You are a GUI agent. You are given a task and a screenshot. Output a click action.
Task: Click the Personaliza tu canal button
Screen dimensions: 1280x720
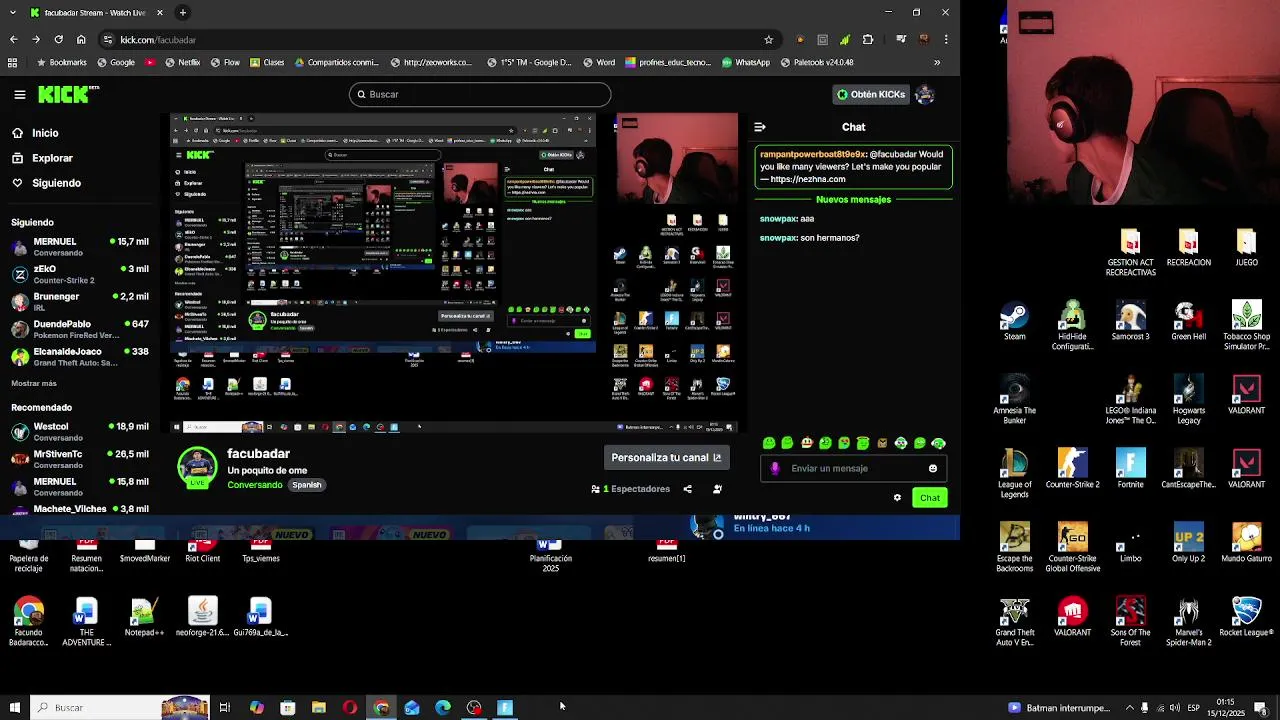[x=666, y=457]
